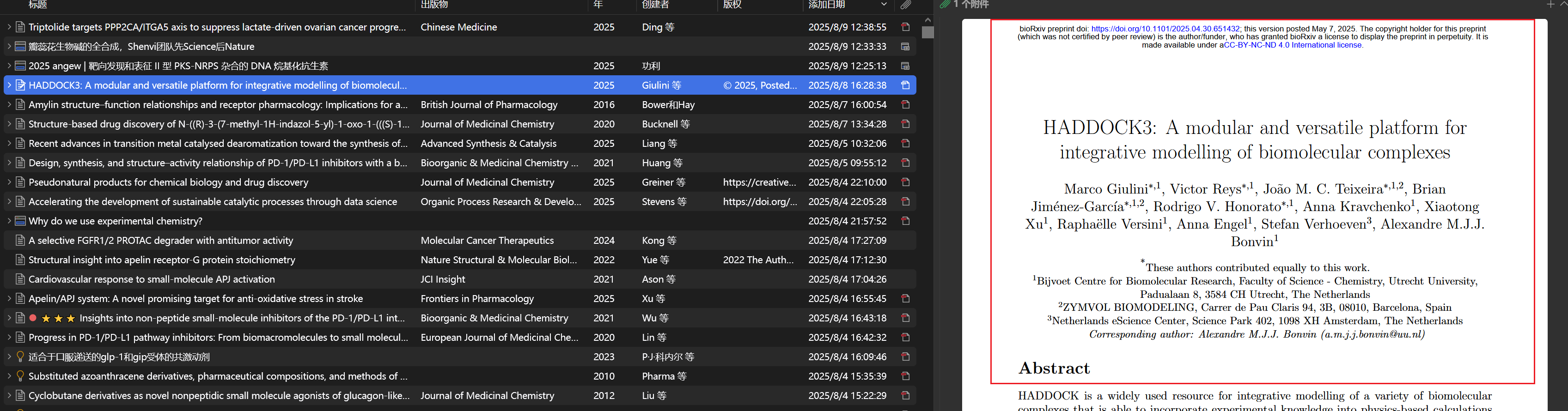1568x411 pixels.
Task: Click the journal article icon beside the Triptolide title
Action: click(20, 27)
